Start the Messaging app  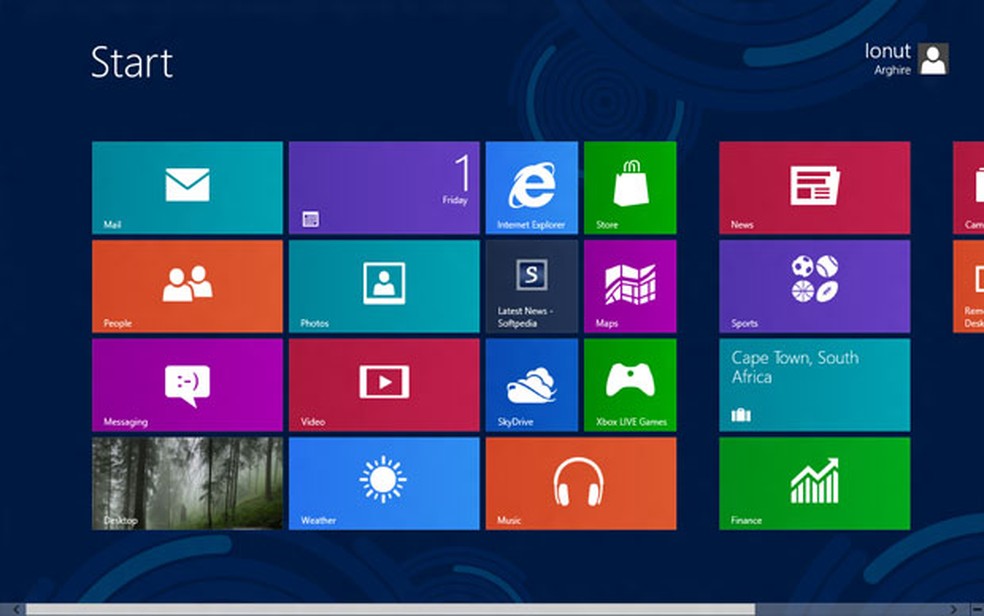tap(186, 385)
